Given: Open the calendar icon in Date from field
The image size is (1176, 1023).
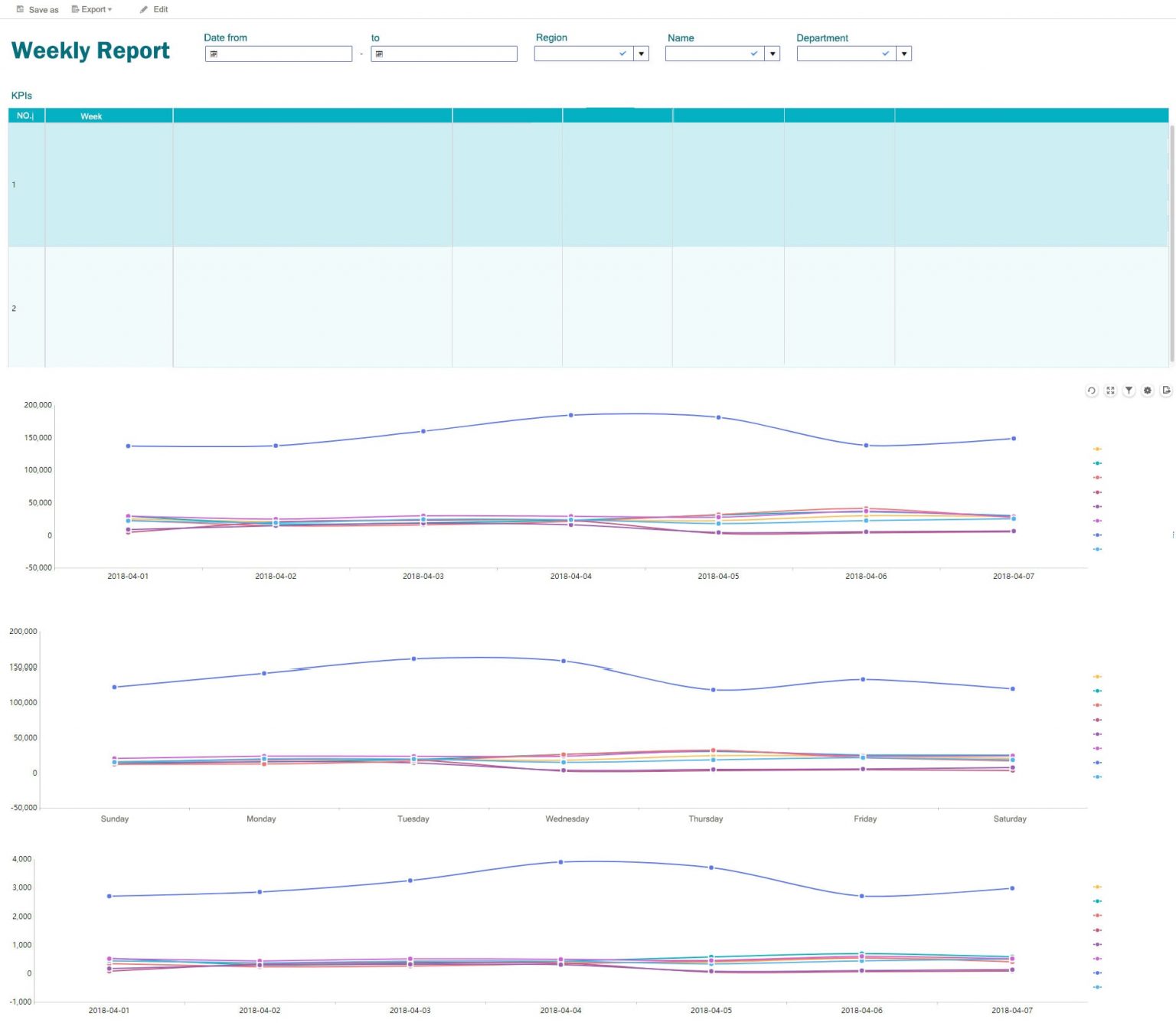Looking at the screenshot, I should [215, 54].
